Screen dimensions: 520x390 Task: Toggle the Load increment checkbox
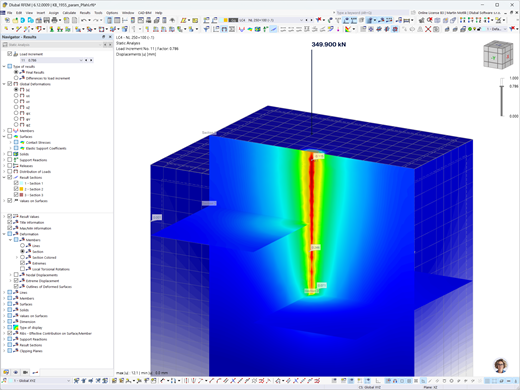(x=10, y=54)
